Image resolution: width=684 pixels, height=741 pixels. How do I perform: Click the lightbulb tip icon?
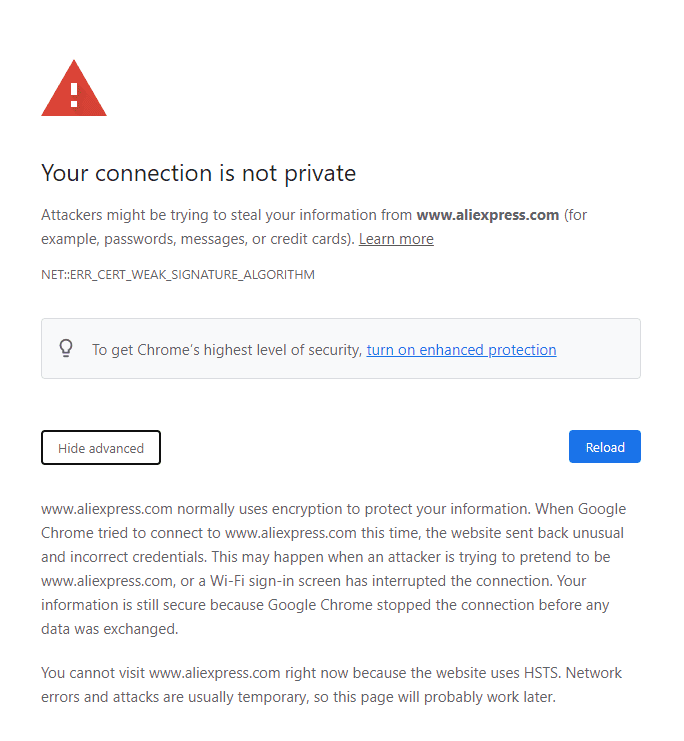coord(66,349)
